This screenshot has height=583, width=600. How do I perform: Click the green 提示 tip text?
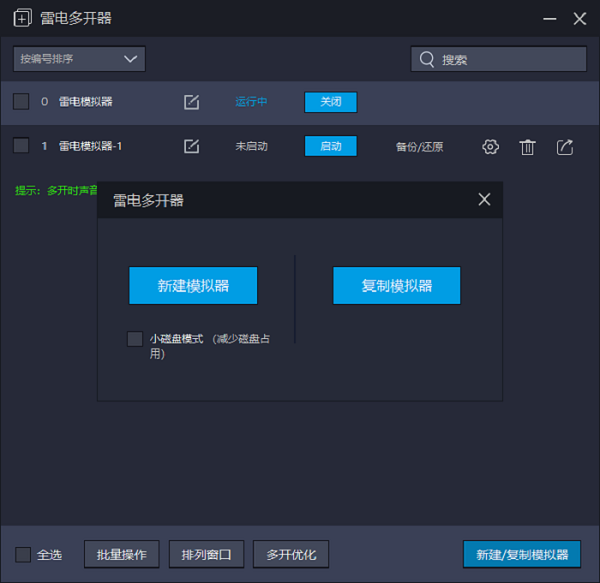pos(56,190)
